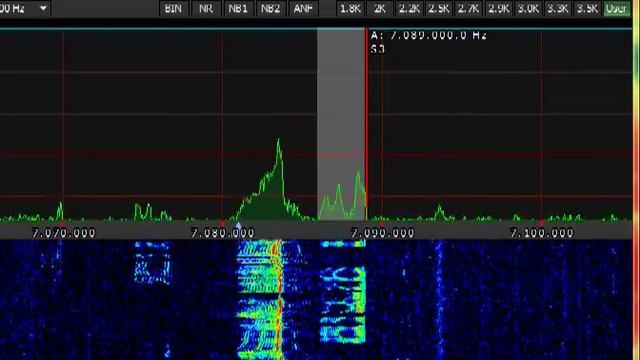640x360 pixels.
Task: Select the 2.2K filter bandwidth
Action: pyautogui.click(x=409, y=9)
